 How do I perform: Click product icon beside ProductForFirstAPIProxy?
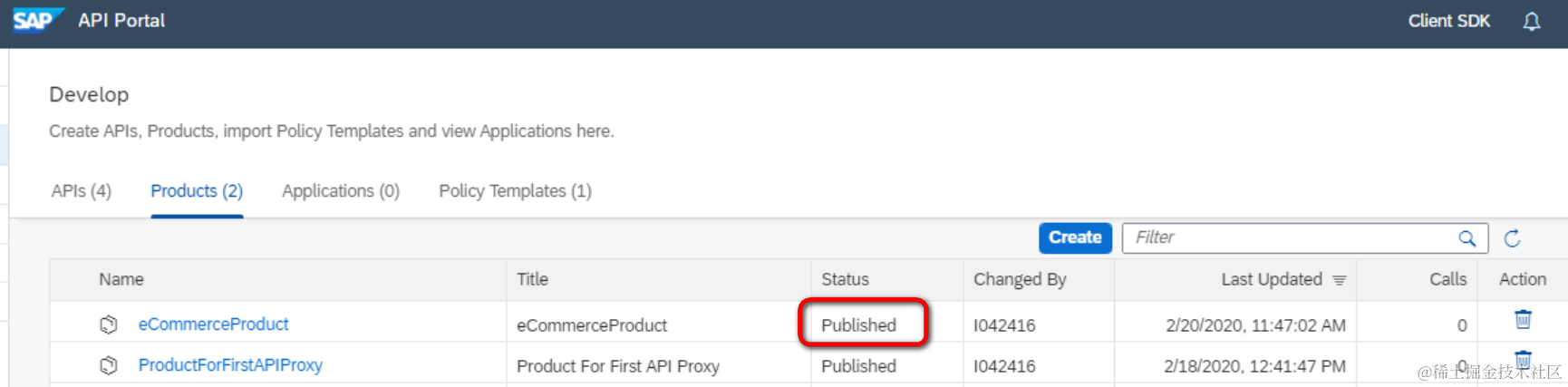click(109, 365)
